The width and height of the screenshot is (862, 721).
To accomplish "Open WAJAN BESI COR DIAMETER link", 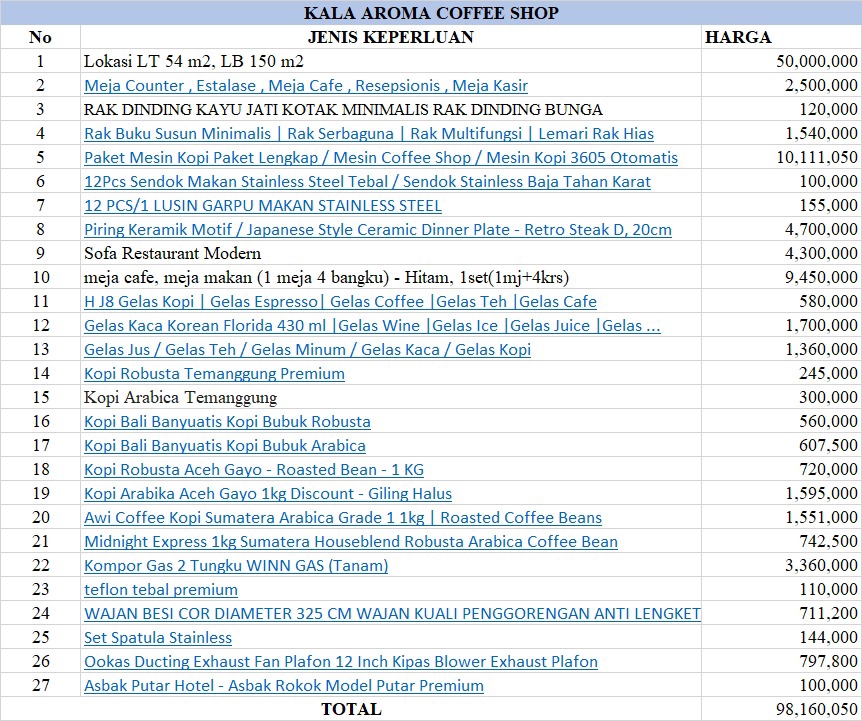I will point(392,614).
